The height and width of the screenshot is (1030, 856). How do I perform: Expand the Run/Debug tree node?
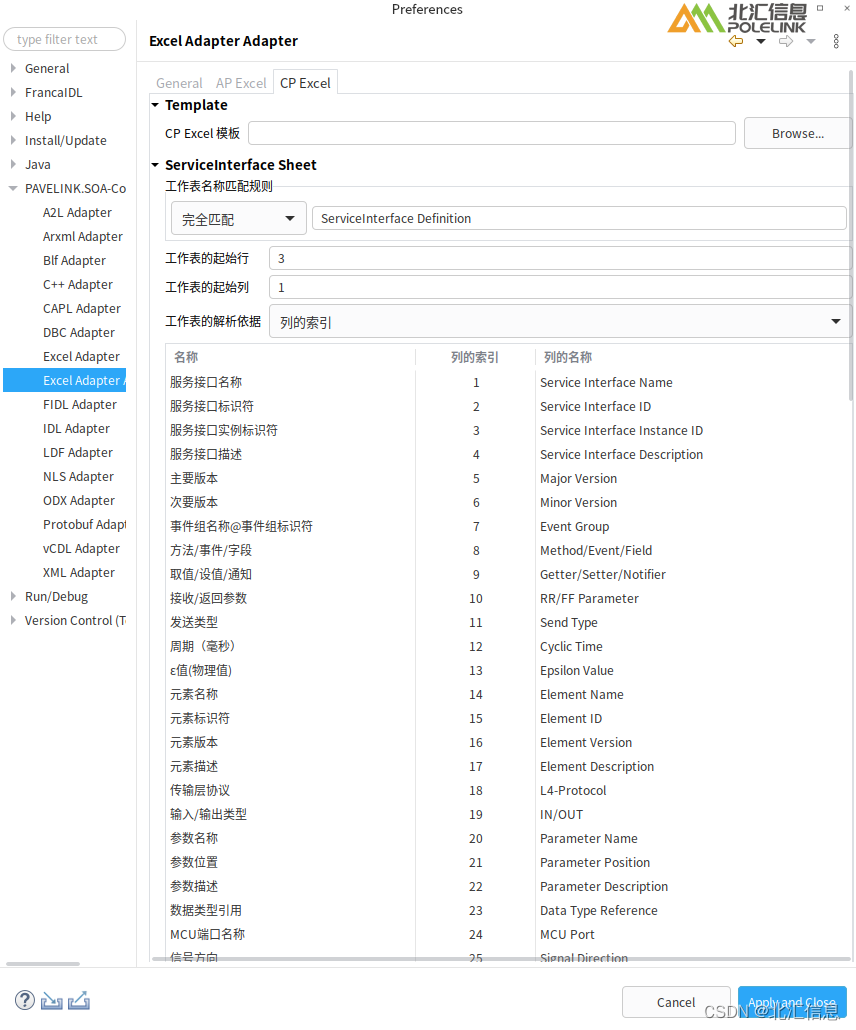point(13,596)
